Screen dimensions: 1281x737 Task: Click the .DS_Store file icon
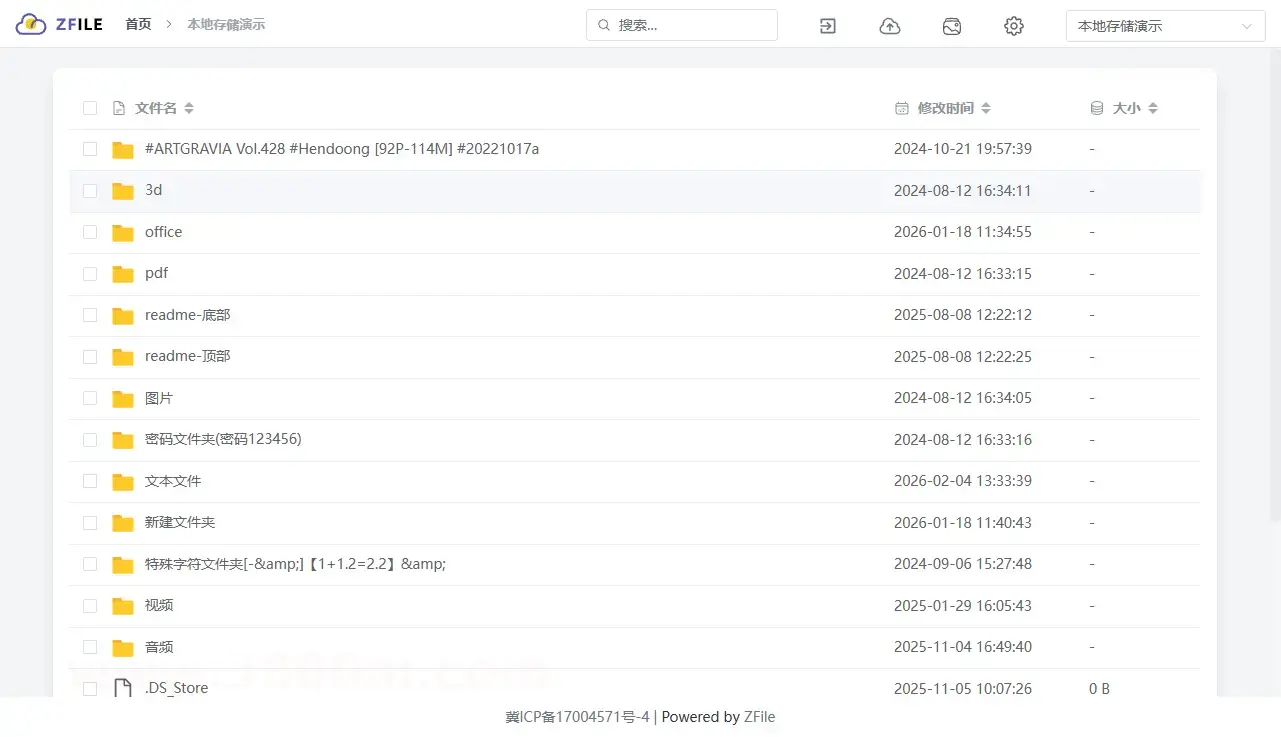[x=123, y=688]
